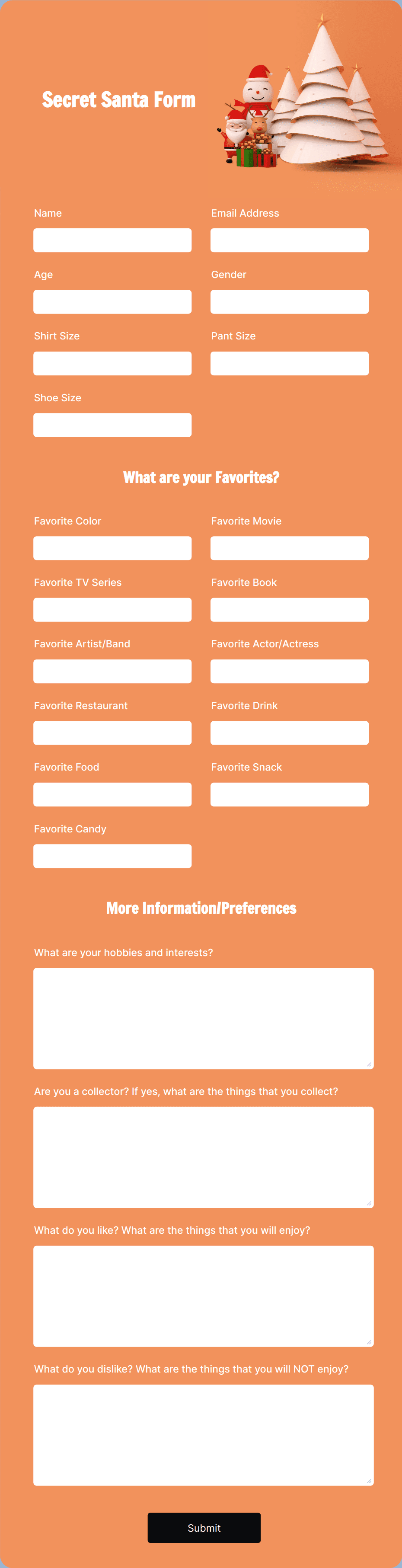Click the Favorite Color field
This screenshot has width=402, height=1568.
112,548
